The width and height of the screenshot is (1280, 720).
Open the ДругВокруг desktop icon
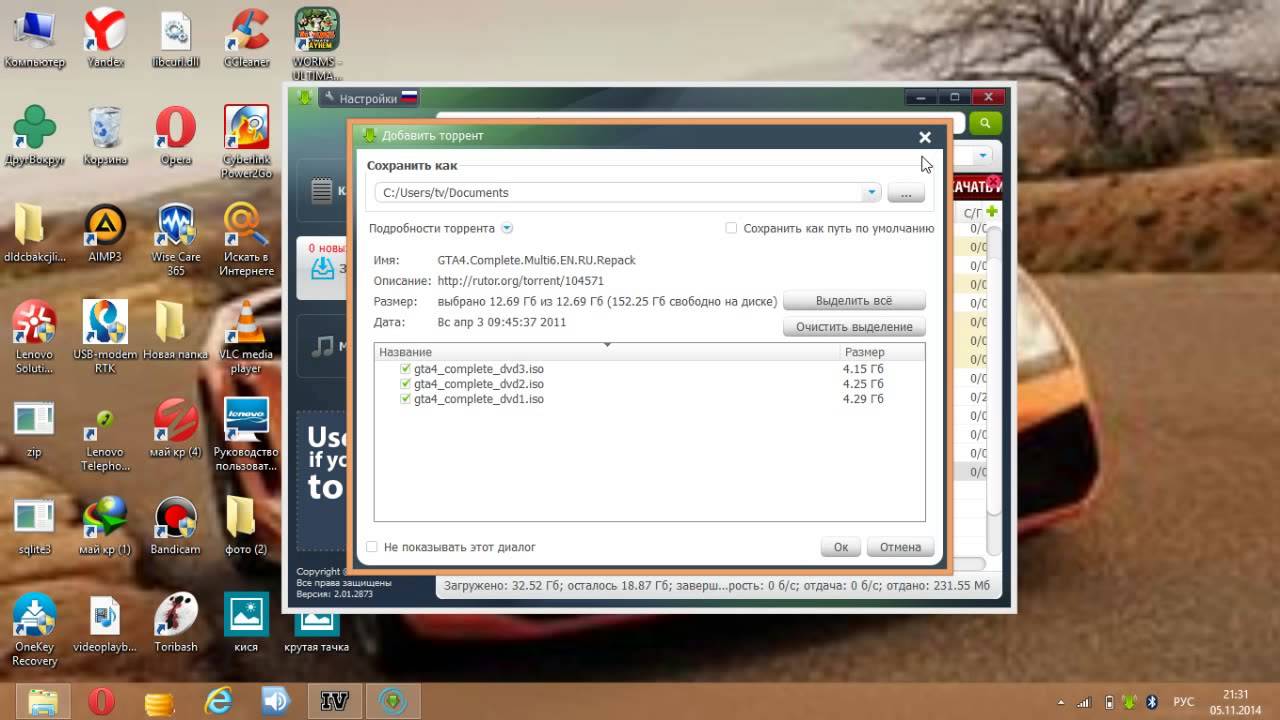coord(34,135)
